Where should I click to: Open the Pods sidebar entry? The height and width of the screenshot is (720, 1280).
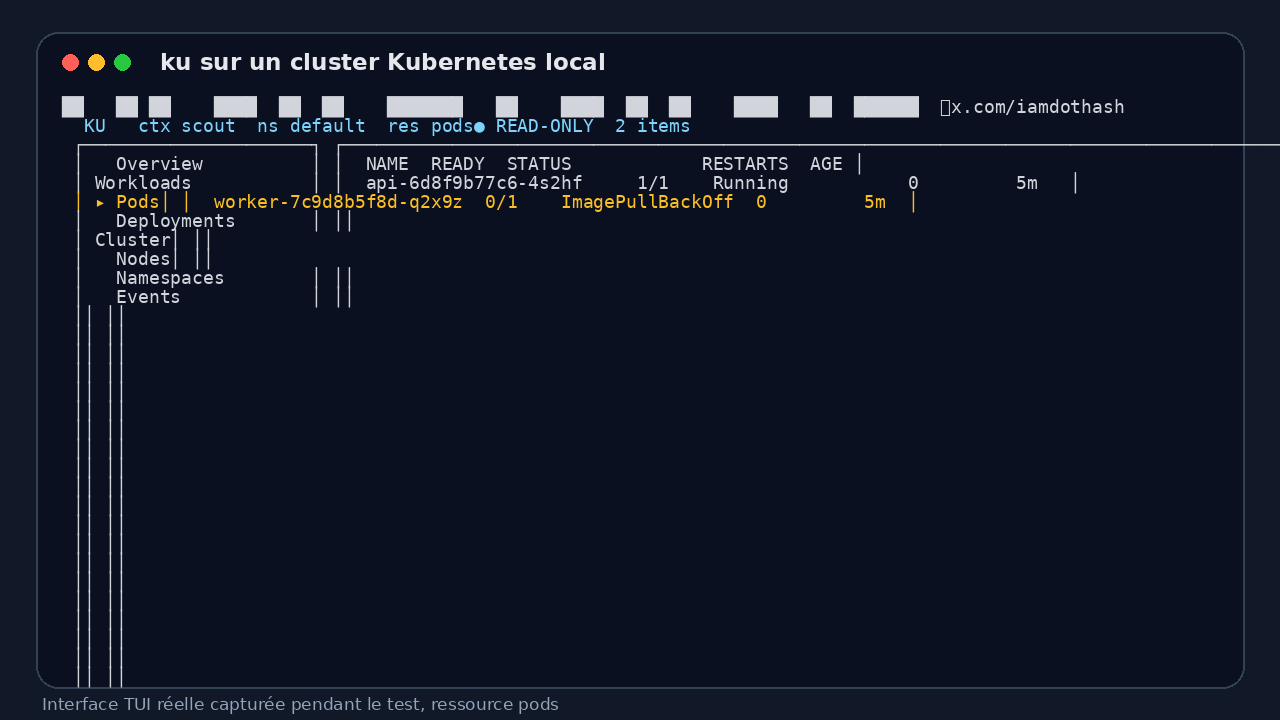pos(138,202)
